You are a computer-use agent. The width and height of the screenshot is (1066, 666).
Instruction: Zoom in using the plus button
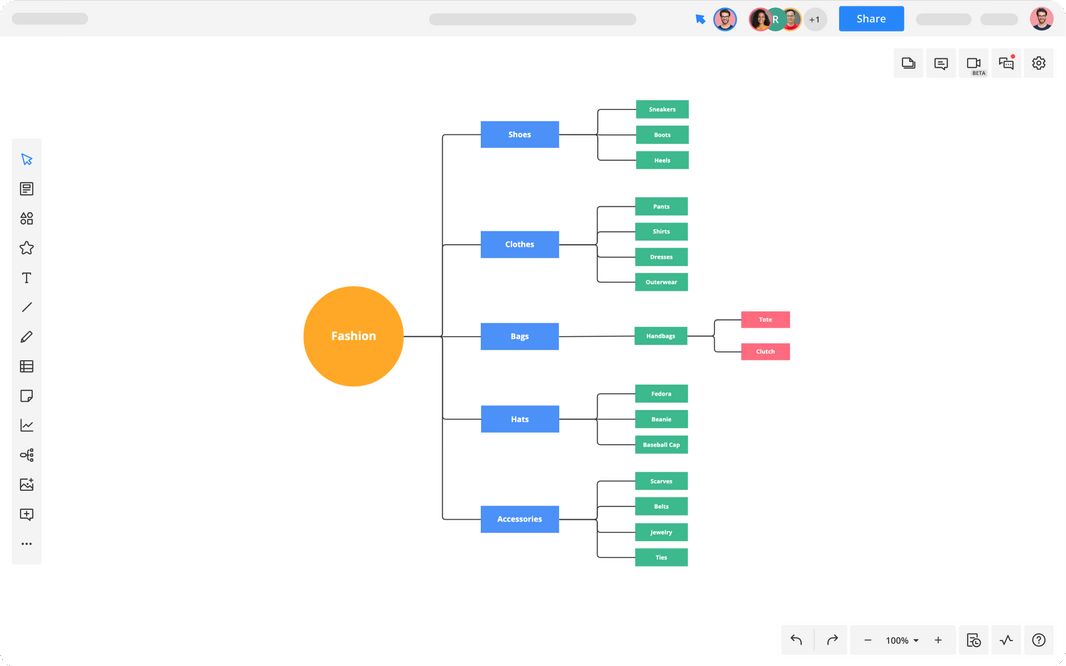[938, 640]
